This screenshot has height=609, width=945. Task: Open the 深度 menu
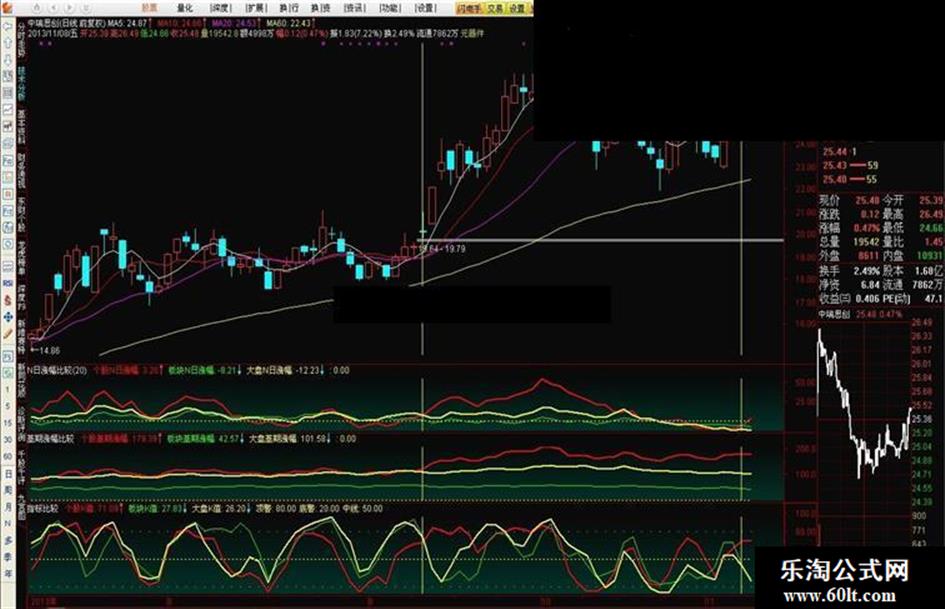click(x=221, y=8)
